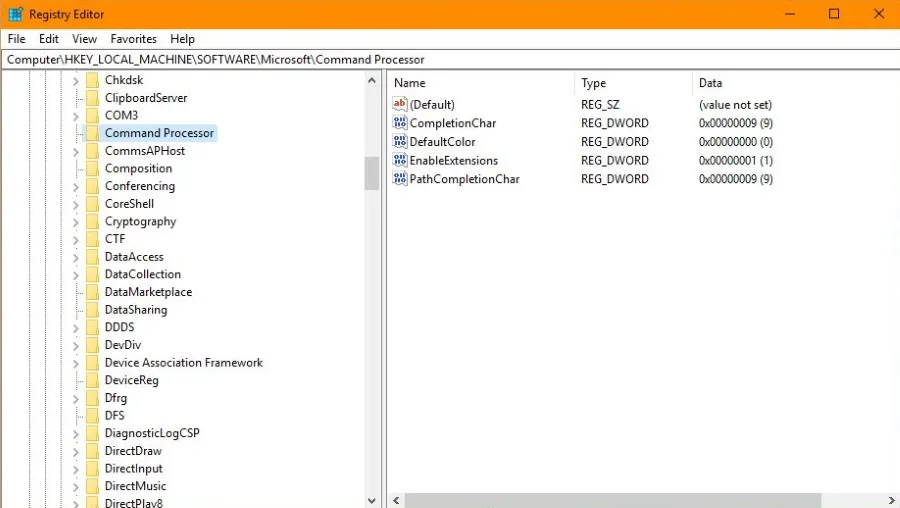
Task: Click the PathCompletionChar DWORD icon
Action: point(399,179)
